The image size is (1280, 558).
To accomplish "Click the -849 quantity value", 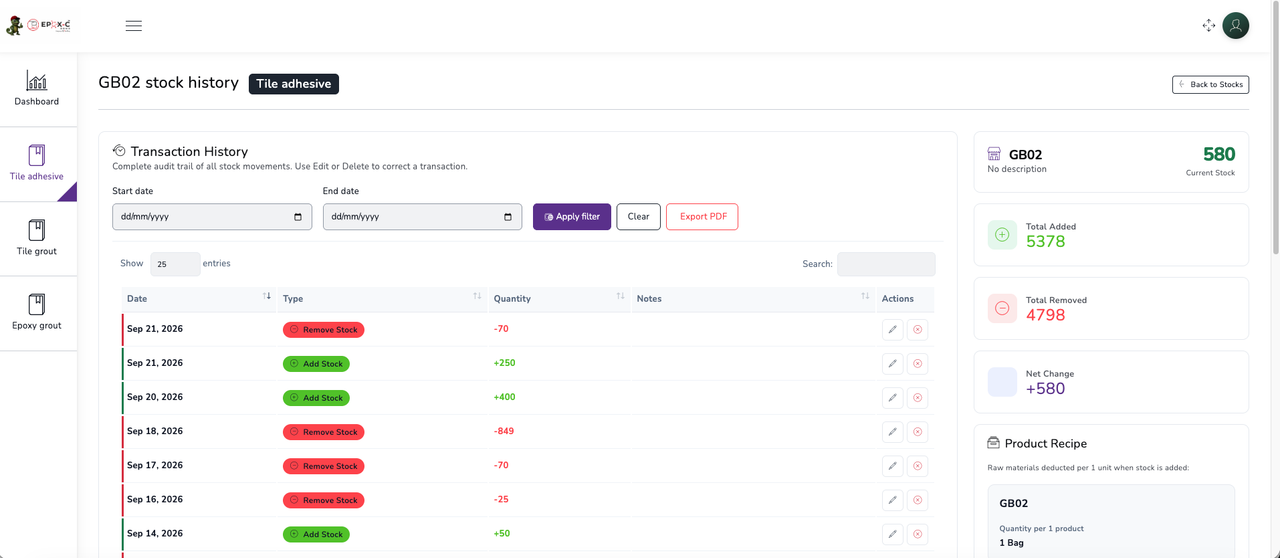I will point(504,432).
